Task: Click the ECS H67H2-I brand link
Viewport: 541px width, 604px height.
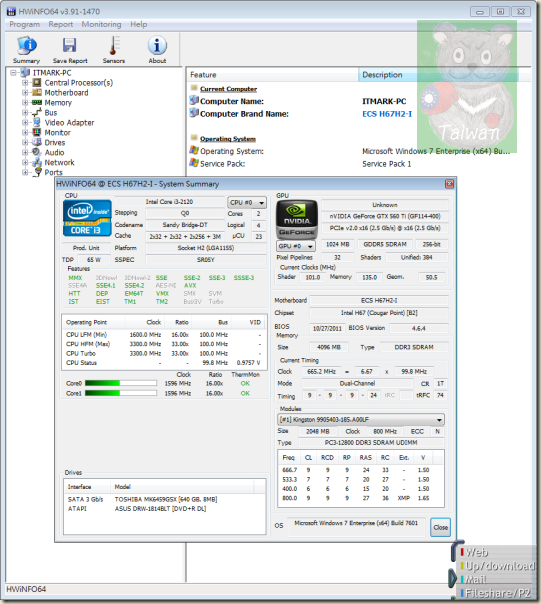Action: 387,114
